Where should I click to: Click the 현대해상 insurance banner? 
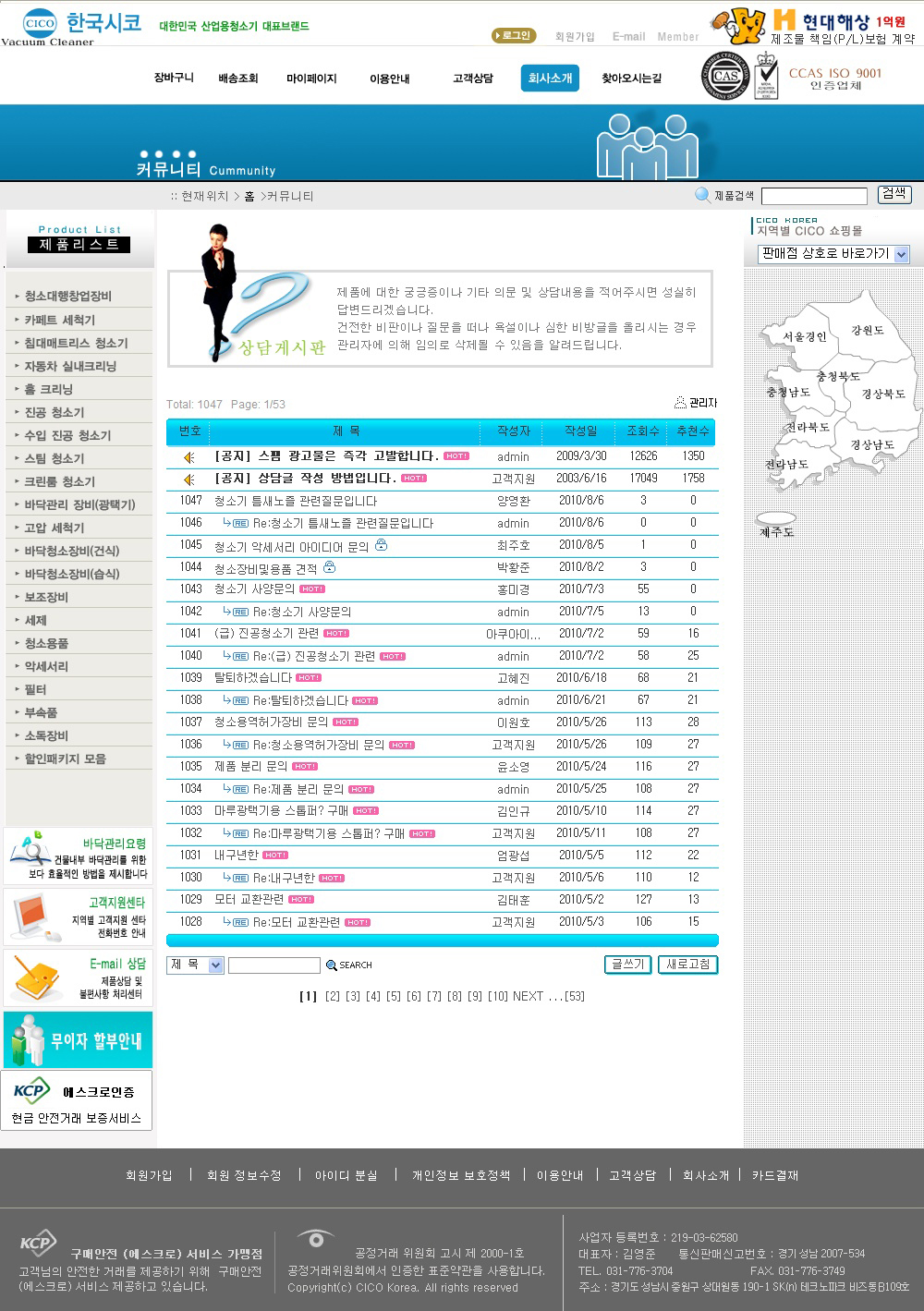tap(813, 27)
